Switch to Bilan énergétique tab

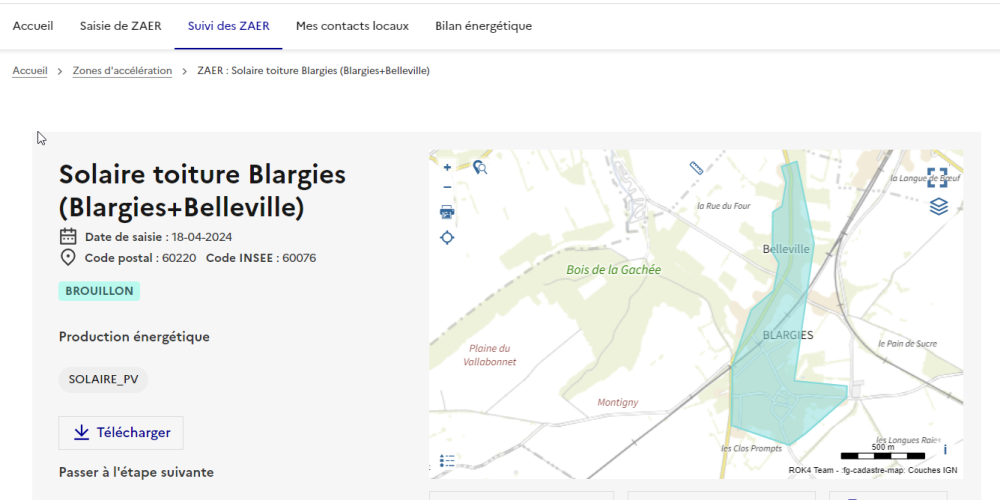[483, 26]
